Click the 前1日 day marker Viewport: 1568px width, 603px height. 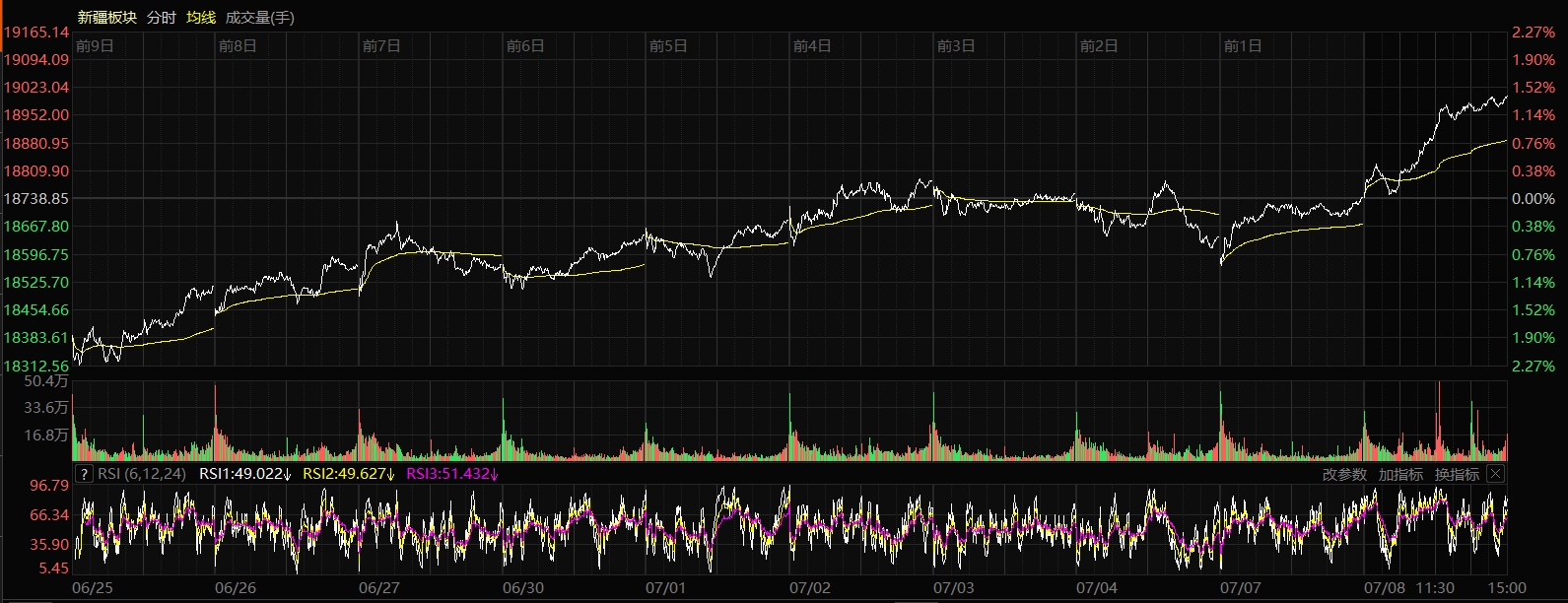tap(1242, 46)
